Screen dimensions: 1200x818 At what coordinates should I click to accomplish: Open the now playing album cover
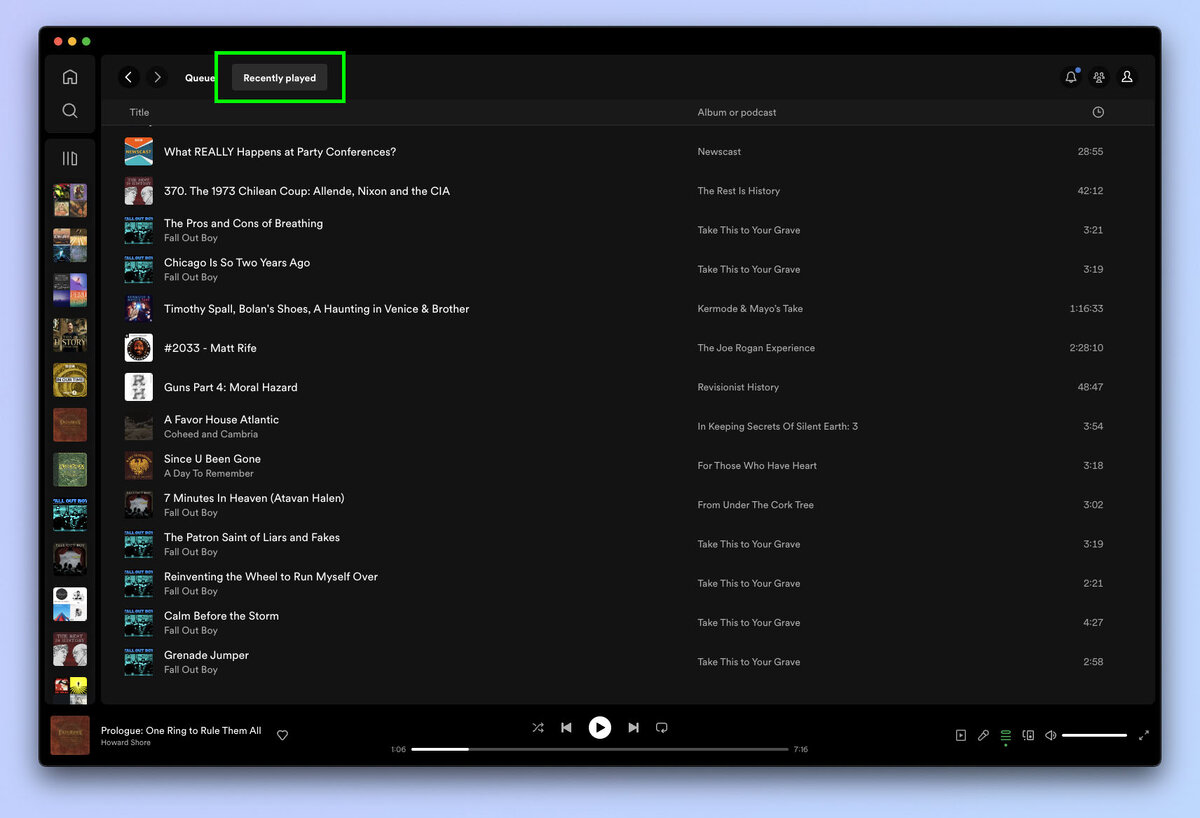click(x=70, y=735)
